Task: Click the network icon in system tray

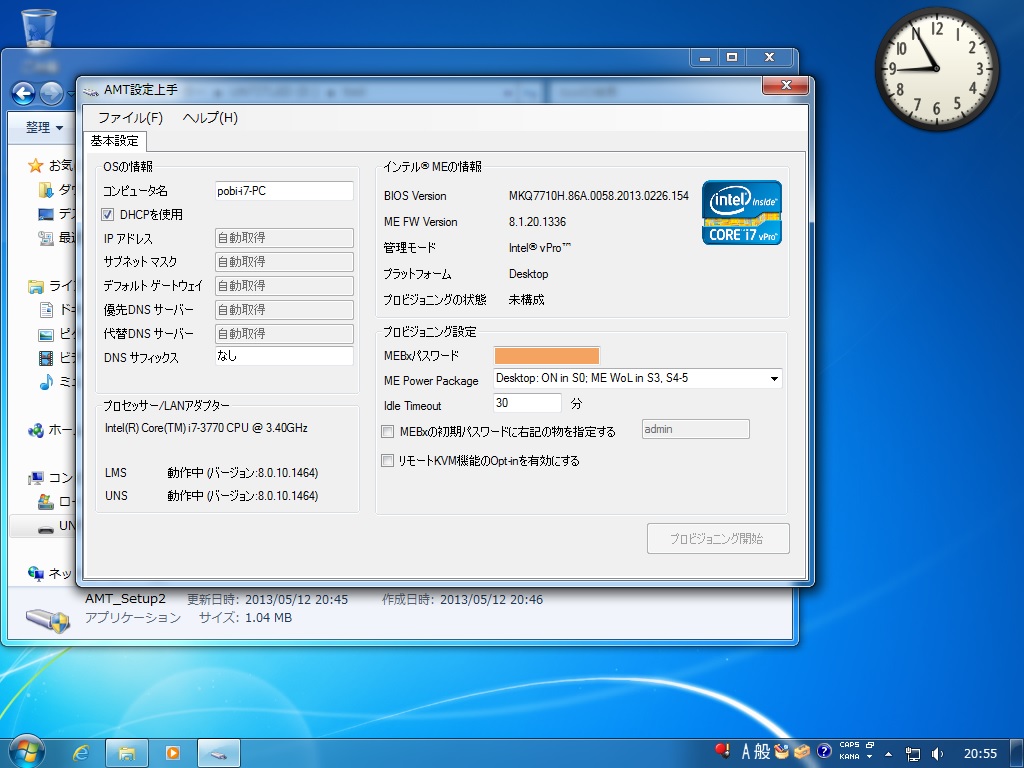Action: [x=912, y=753]
